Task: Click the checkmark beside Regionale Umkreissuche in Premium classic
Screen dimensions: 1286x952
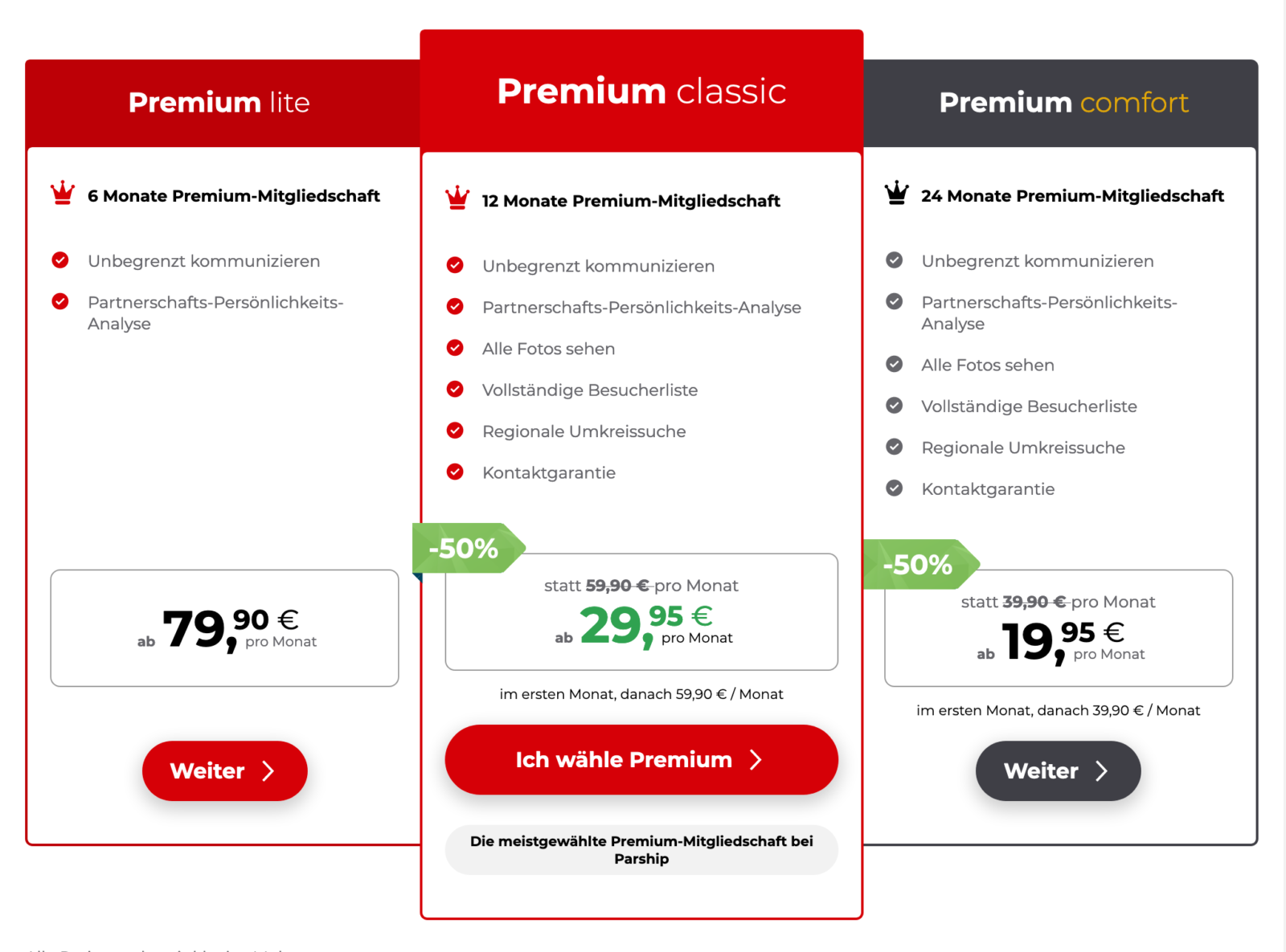Action: (x=456, y=431)
